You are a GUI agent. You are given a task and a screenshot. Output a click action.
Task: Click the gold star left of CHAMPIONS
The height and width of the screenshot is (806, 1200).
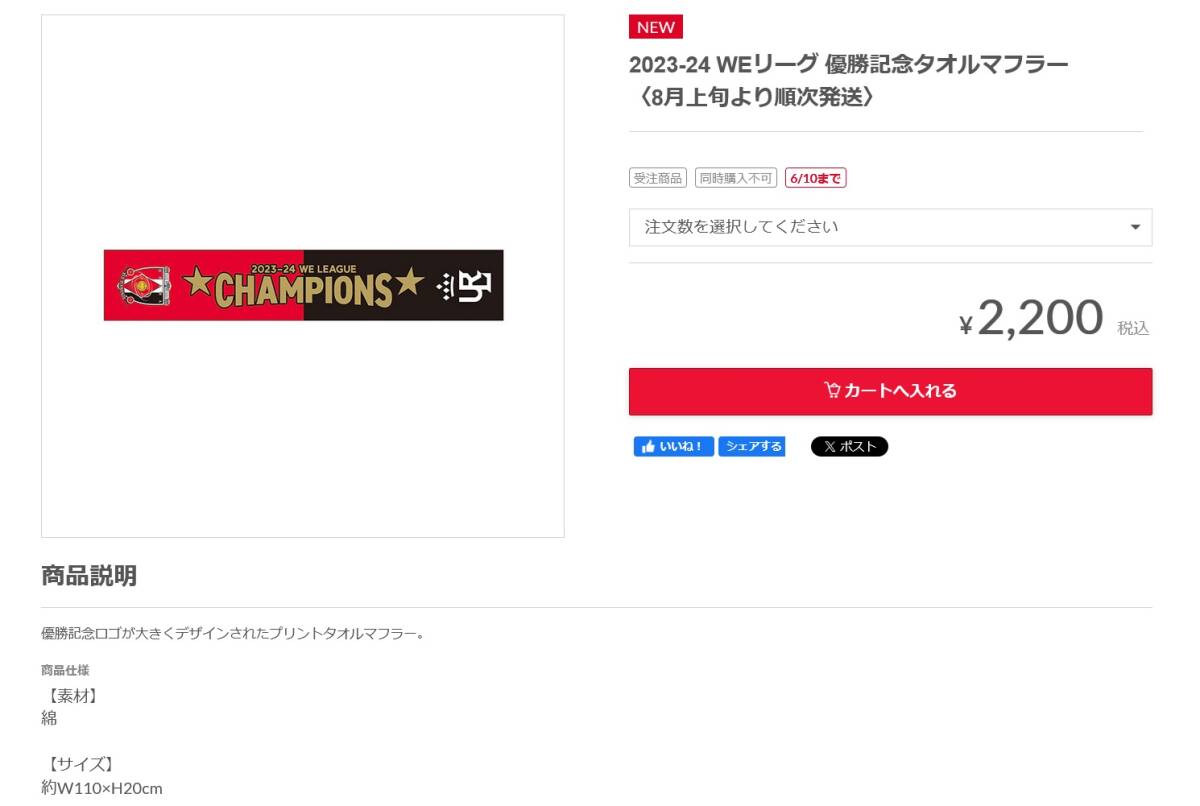[197, 283]
